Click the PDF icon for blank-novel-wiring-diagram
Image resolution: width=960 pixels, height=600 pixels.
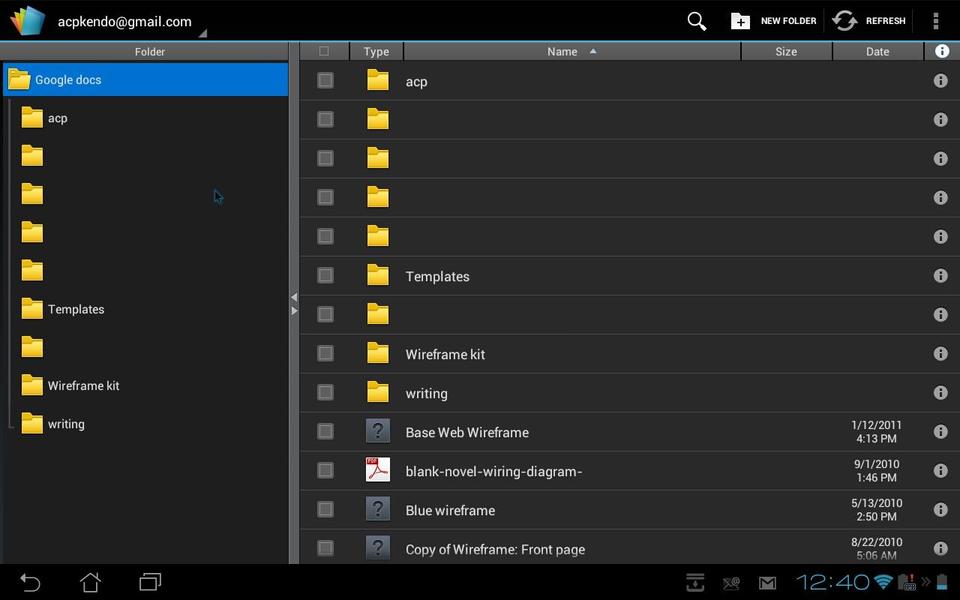(377, 470)
